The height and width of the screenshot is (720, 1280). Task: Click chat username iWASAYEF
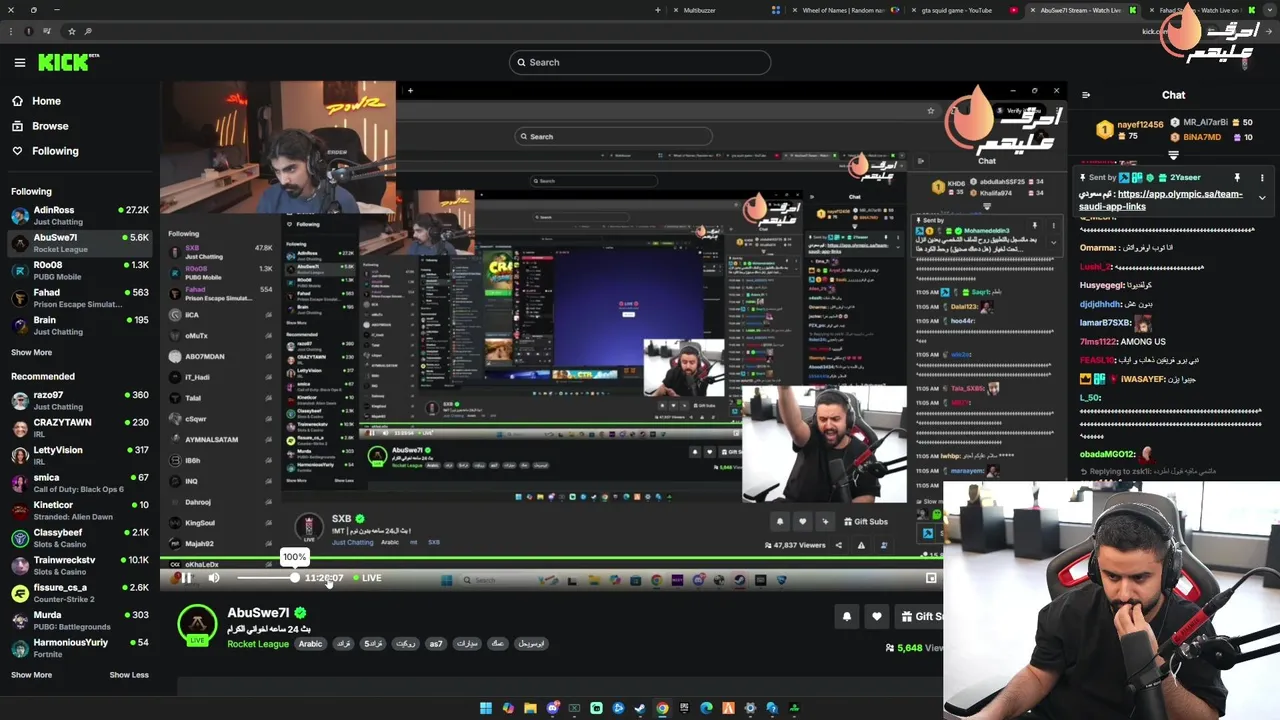(x=1143, y=380)
